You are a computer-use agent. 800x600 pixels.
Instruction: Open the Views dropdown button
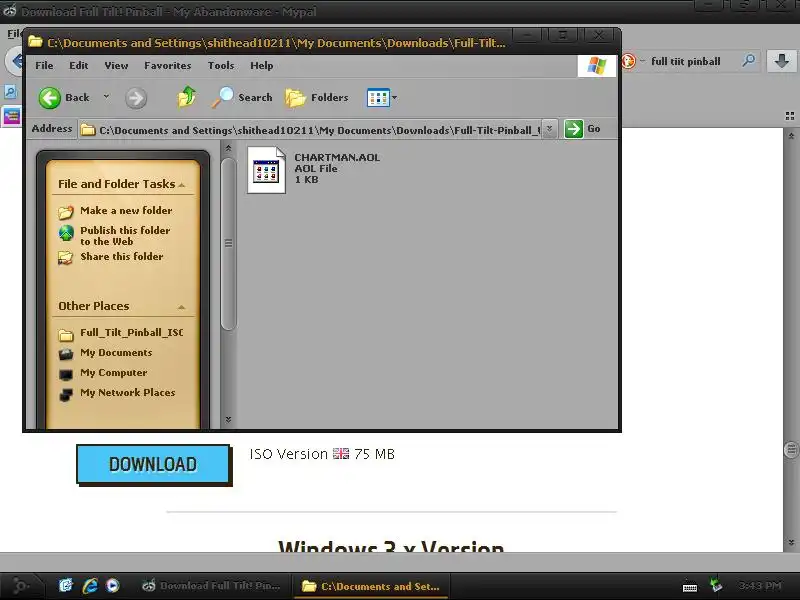(x=381, y=97)
